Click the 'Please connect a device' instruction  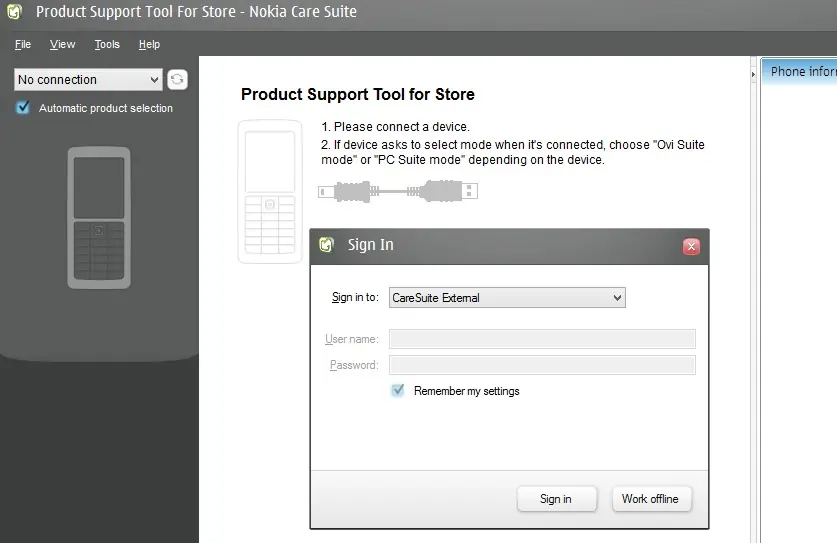click(x=395, y=127)
